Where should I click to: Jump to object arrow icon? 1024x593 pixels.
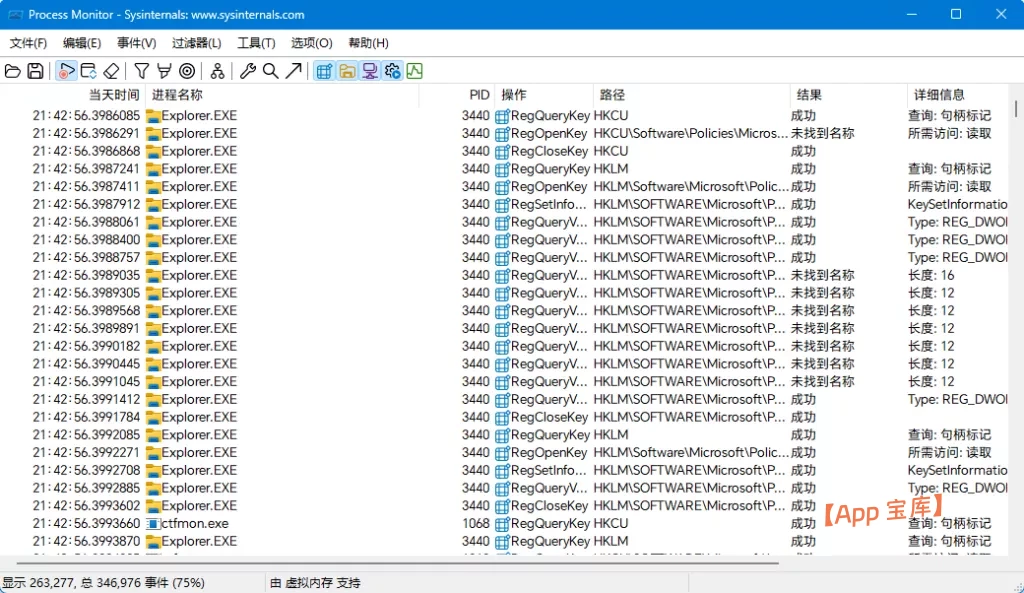pyautogui.click(x=293, y=71)
